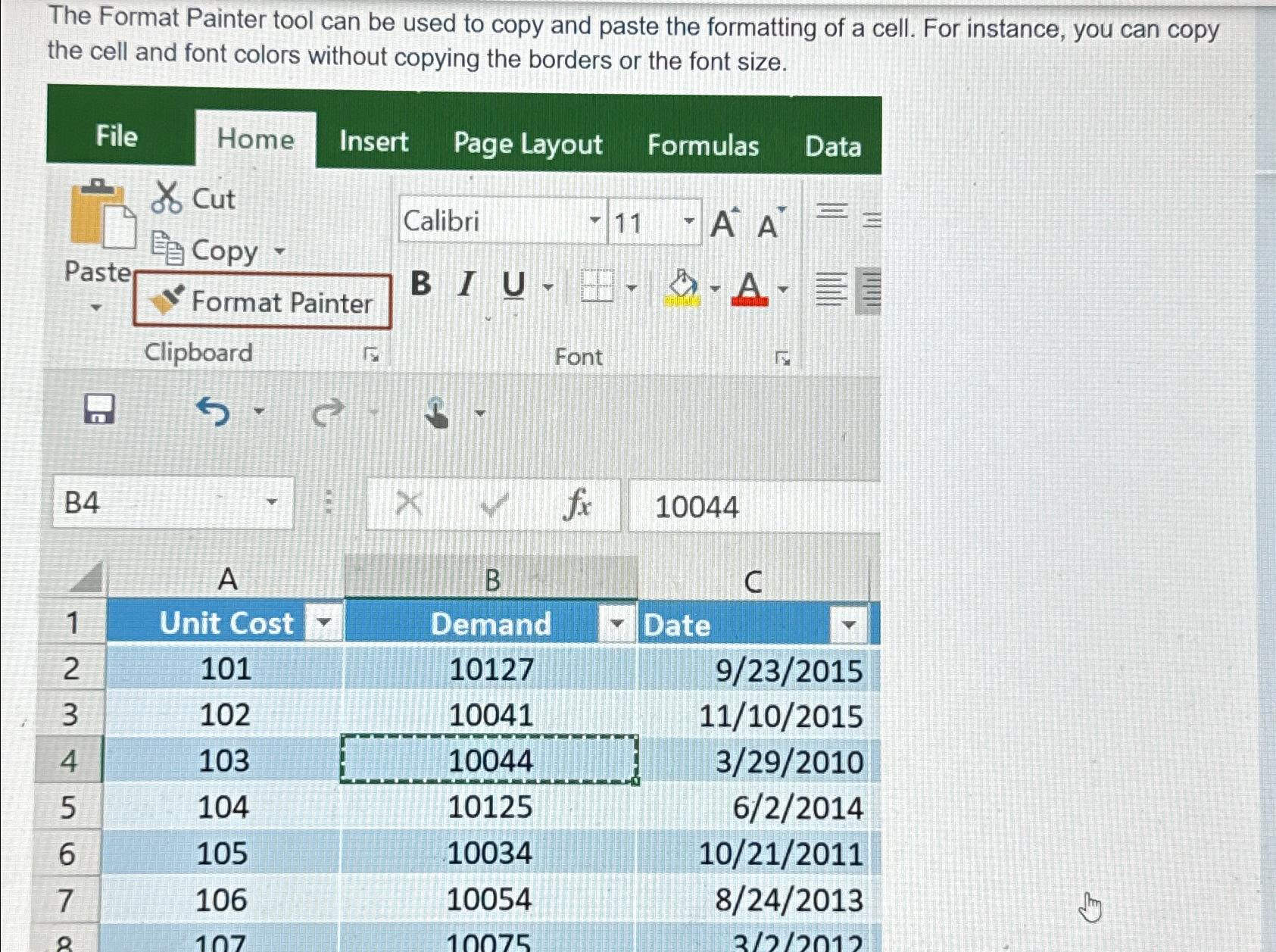This screenshot has height=952, width=1276.
Task: Open the Insert Function (fx) dialog
Action: pos(578,505)
